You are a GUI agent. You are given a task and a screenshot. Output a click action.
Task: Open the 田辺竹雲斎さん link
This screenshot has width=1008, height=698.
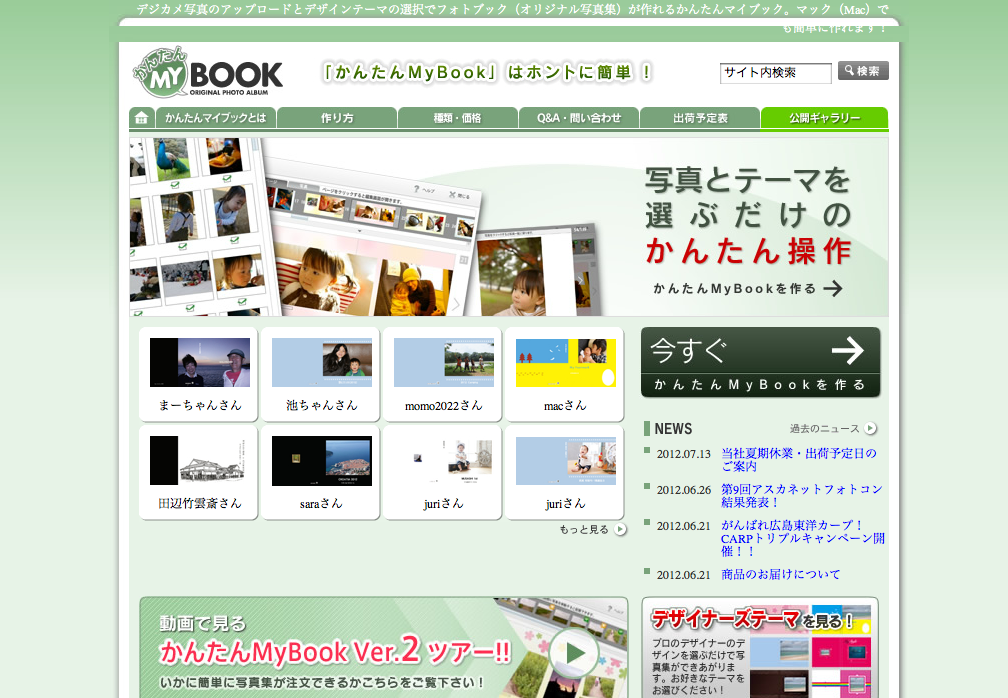(200, 503)
